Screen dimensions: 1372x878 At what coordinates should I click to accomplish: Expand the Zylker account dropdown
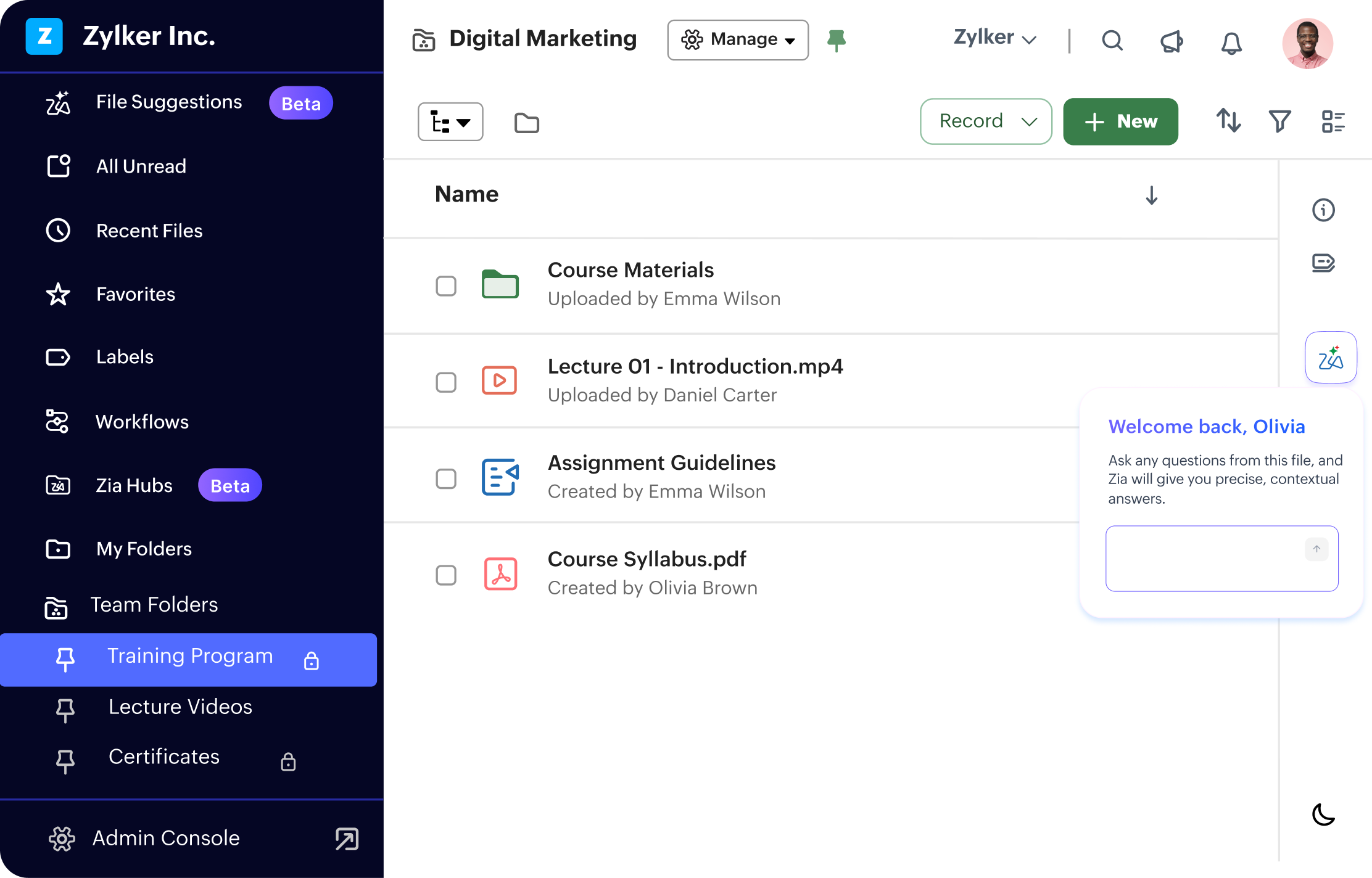(995, 38)
